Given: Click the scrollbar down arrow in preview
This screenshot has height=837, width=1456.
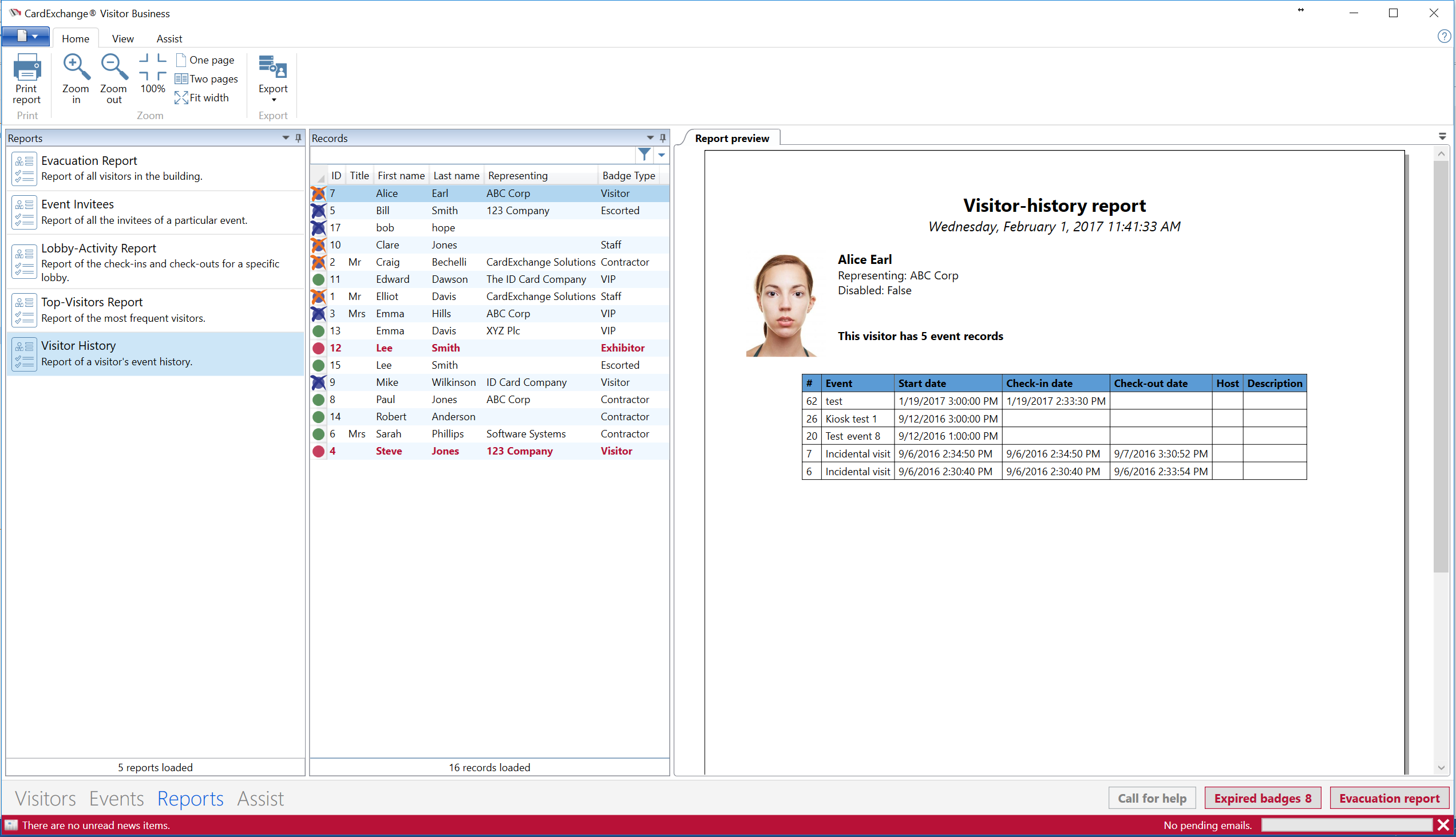Looking at the screenshot, I should (1441, 768).
